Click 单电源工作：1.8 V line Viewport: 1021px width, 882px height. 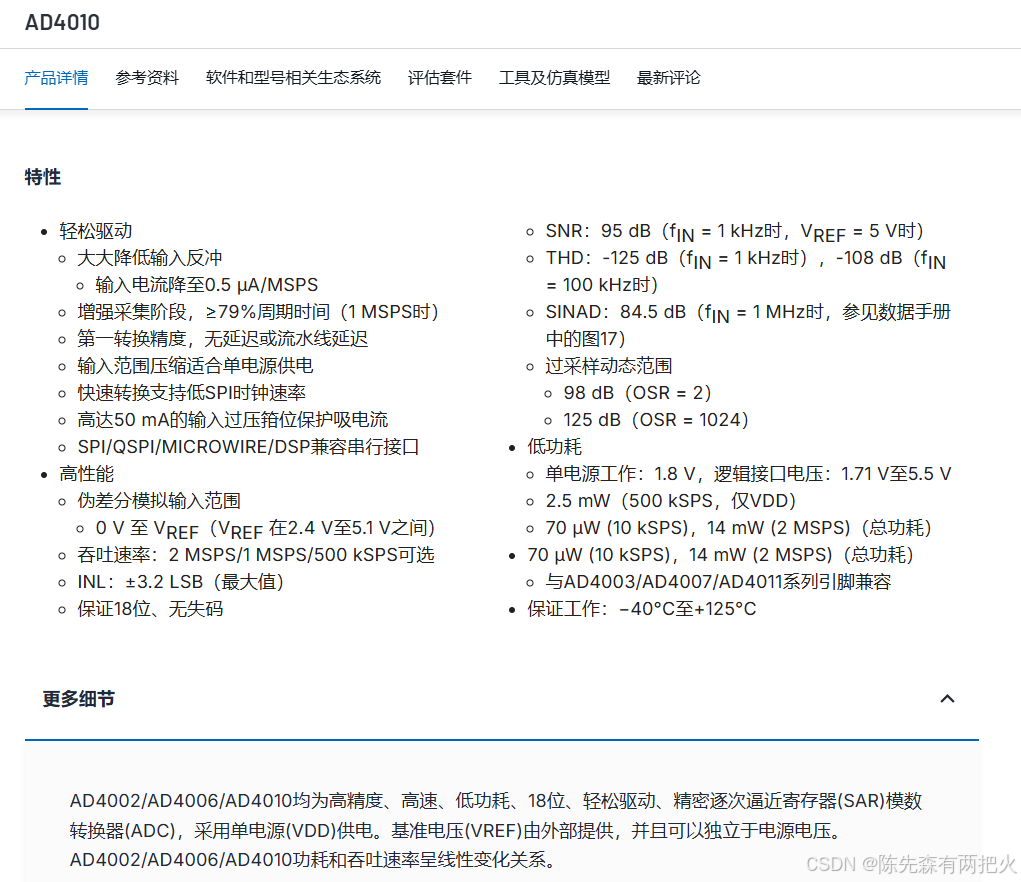pos(749,474)
